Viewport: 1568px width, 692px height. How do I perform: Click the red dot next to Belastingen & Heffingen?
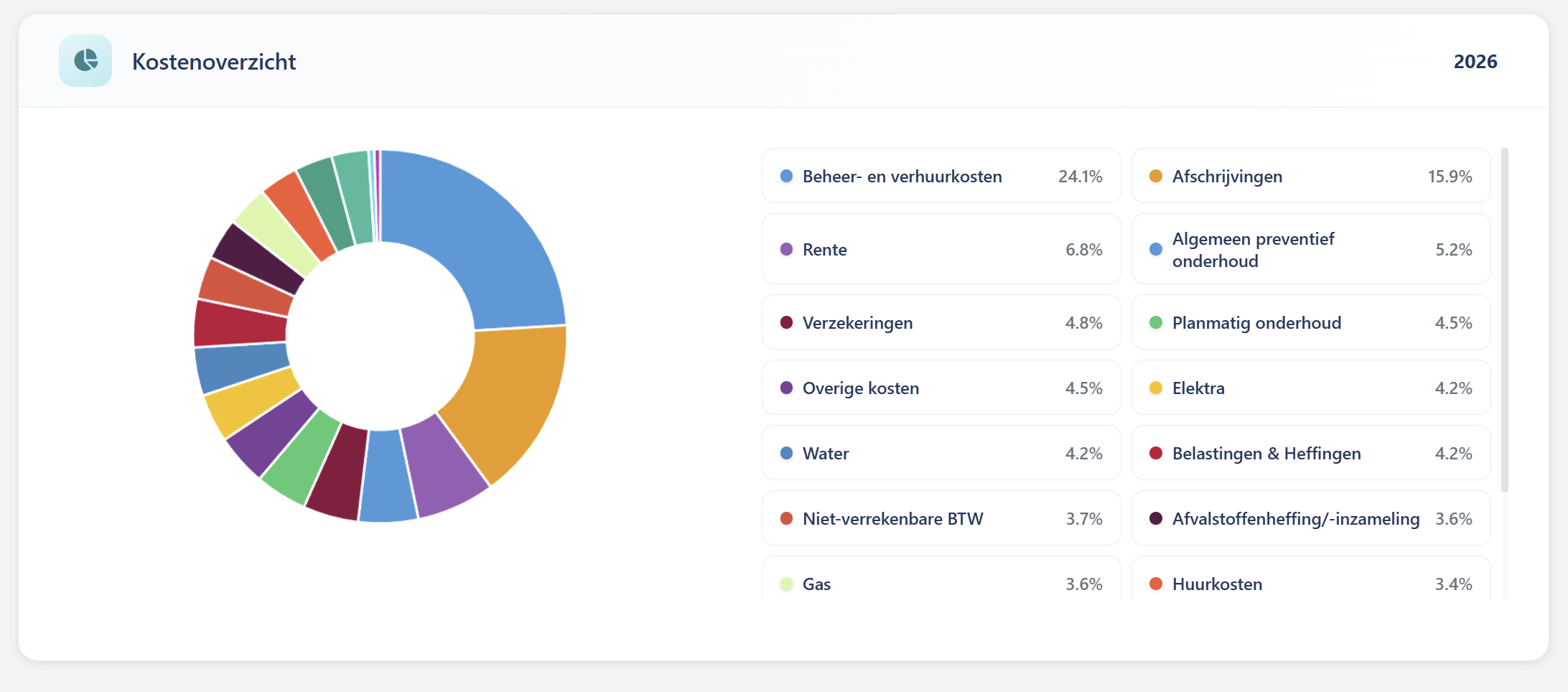tap(1156, 453)
